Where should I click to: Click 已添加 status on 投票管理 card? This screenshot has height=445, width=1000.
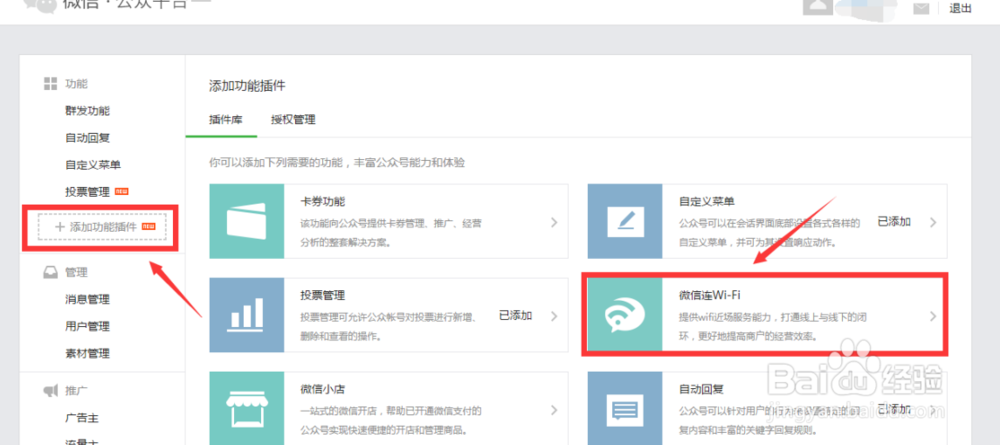pyautogui.click(x=515, y=316)
